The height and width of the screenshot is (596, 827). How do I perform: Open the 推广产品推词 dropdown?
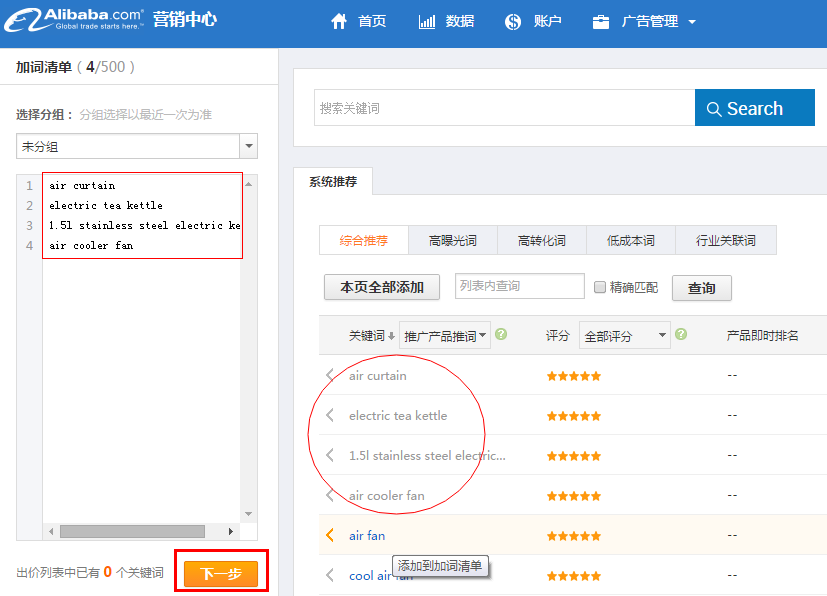tap(442, 335)
